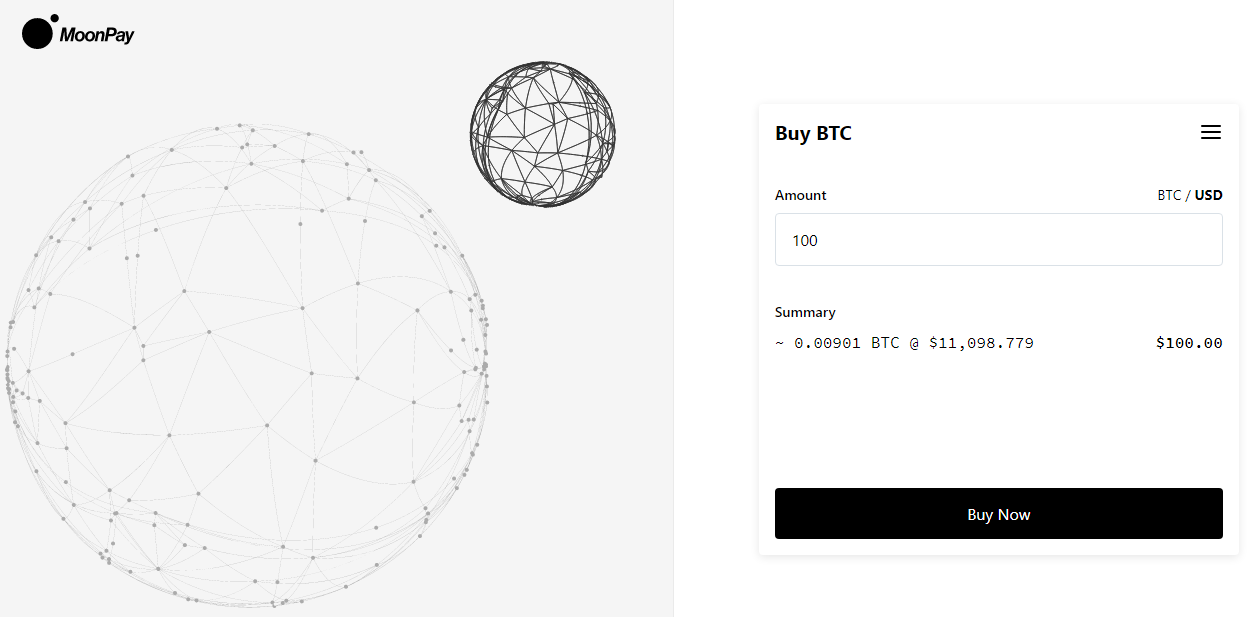
Task: Switch amount currency to BTC
Action: [1169, 195]
